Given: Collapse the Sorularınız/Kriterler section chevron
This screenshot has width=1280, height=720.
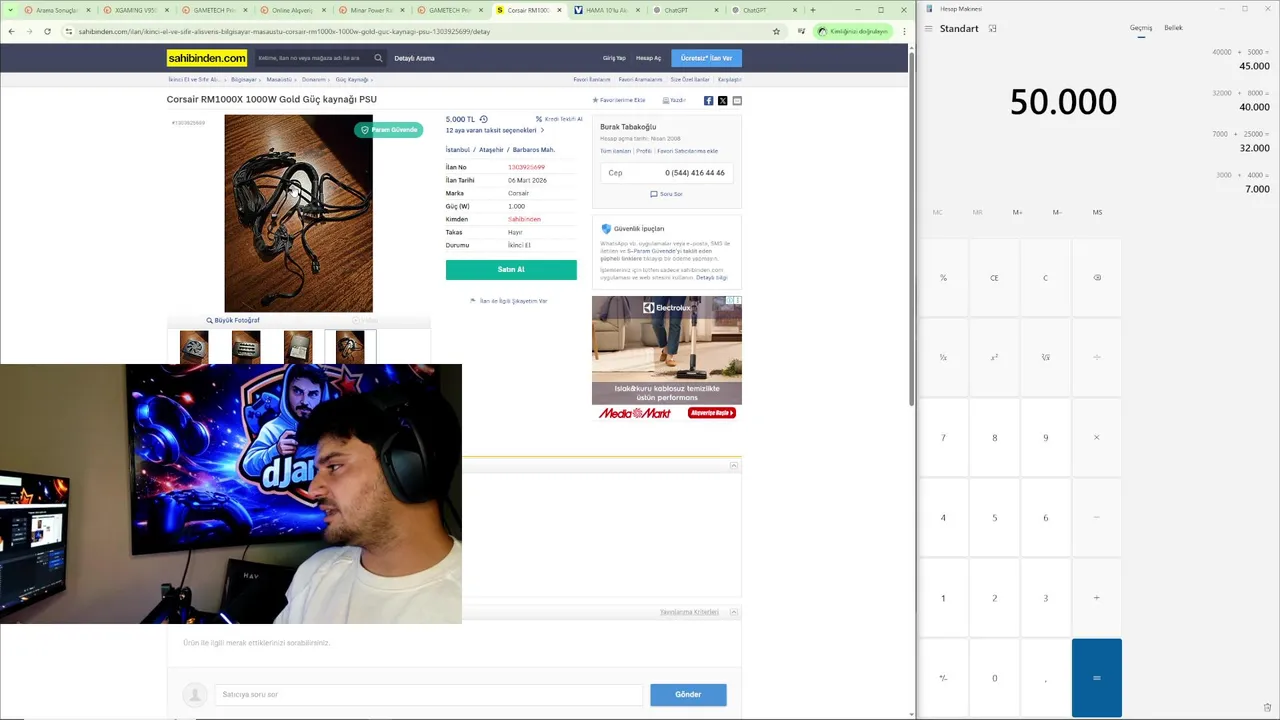Looking at the screenshot, I should (x=734, y=612).
